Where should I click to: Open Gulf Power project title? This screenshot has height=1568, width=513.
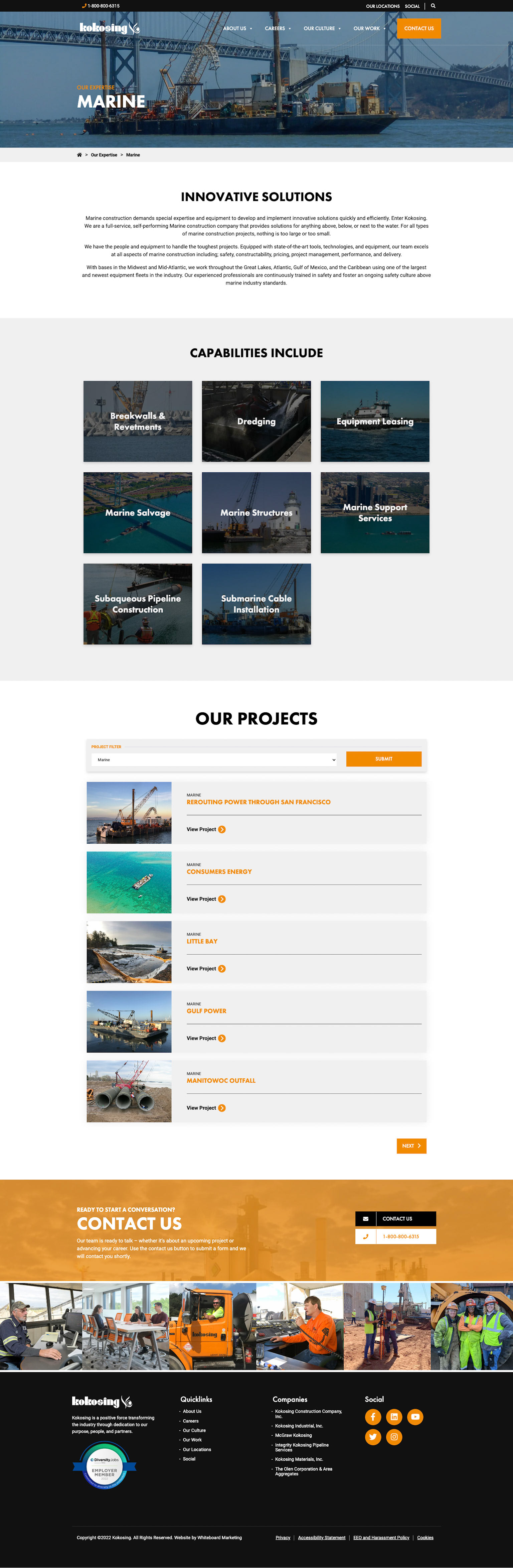[x=206, y=1011]
